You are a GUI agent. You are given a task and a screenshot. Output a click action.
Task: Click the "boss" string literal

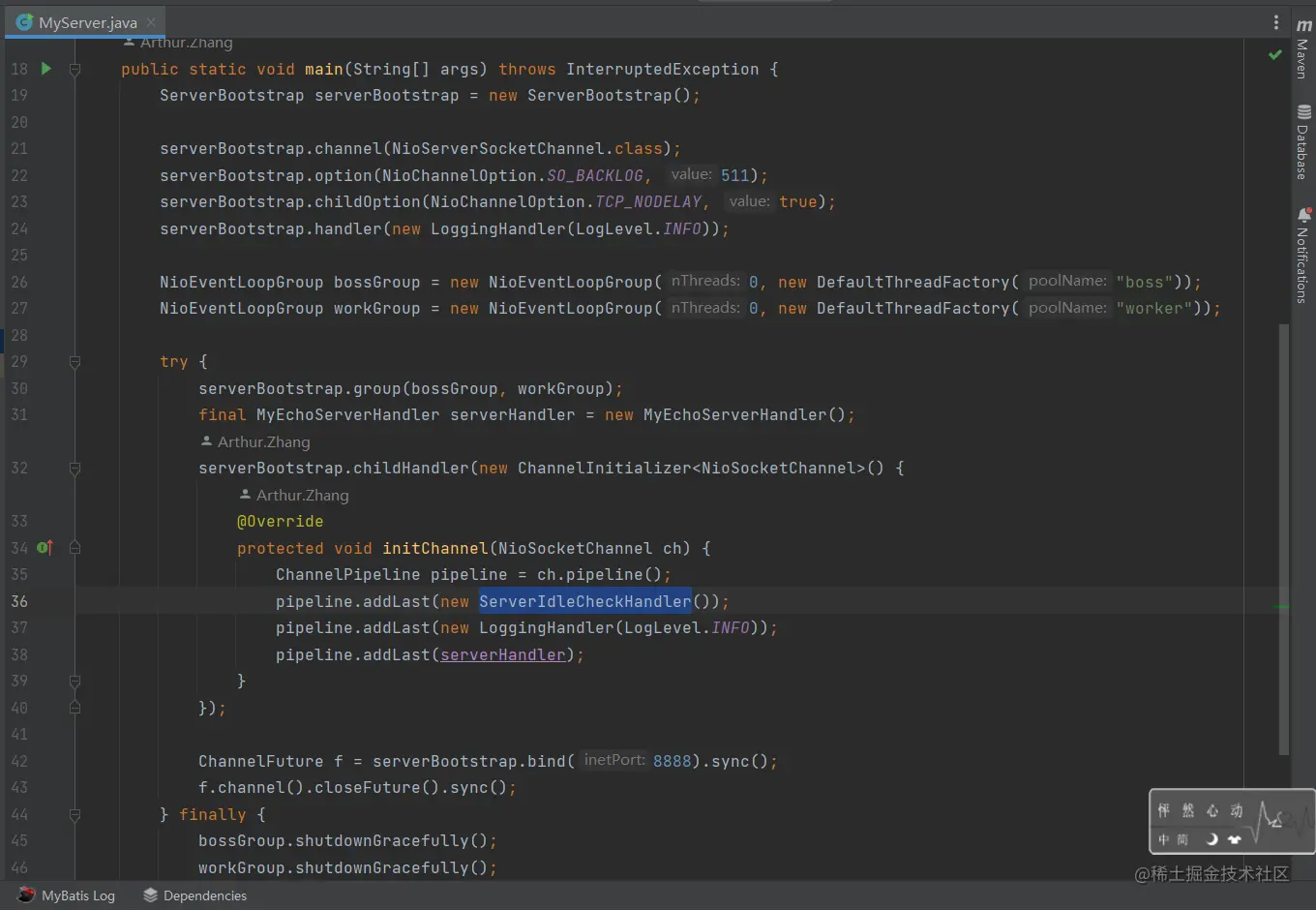tap(1144, 282)
